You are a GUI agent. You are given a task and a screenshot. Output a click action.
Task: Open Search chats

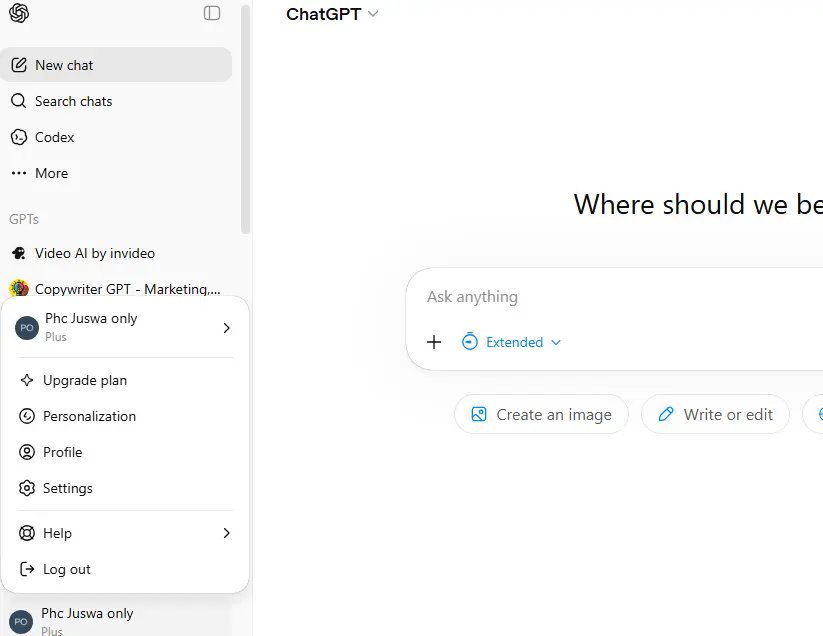116,101
